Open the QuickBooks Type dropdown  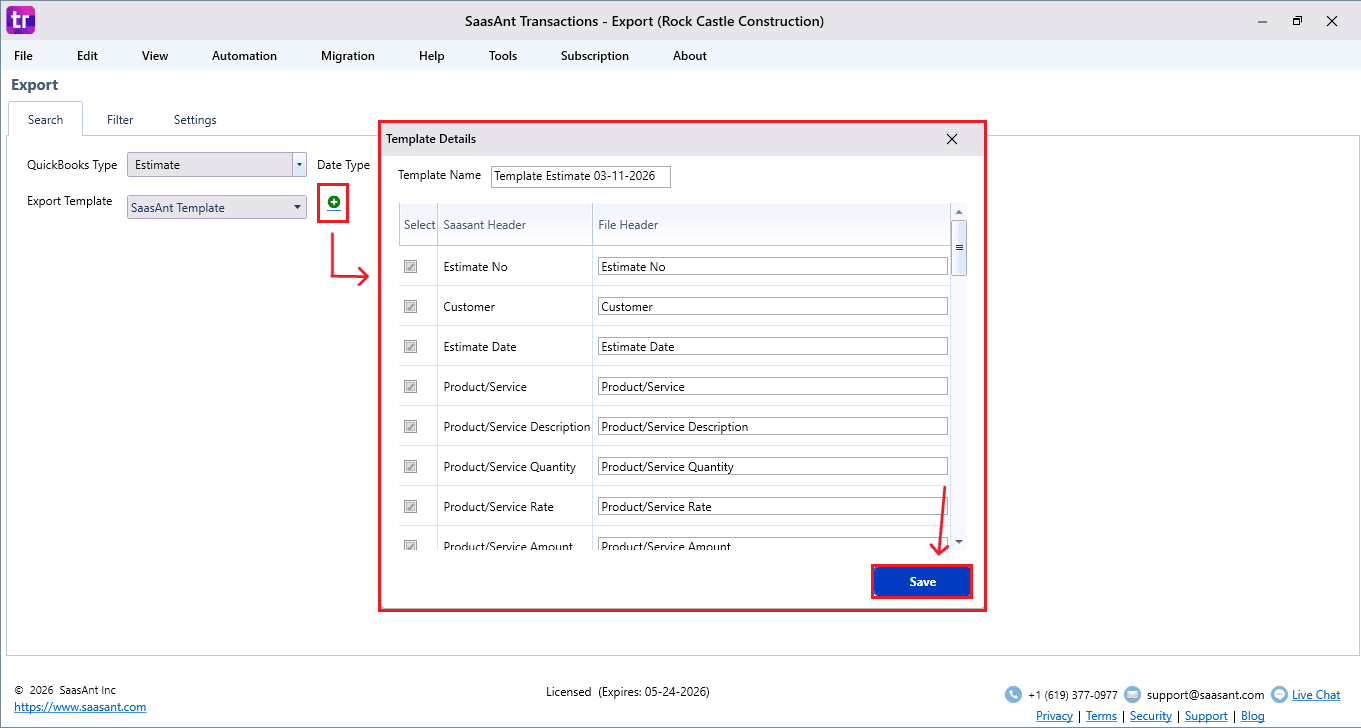tap(298, 165)
